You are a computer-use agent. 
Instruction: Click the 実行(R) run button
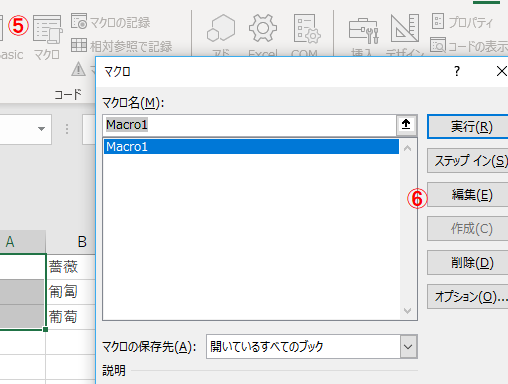pos(468,127)
